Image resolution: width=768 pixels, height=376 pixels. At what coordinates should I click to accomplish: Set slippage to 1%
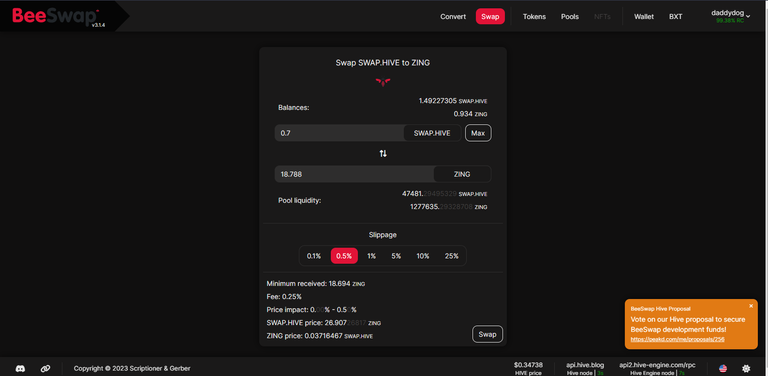[372, 256]
